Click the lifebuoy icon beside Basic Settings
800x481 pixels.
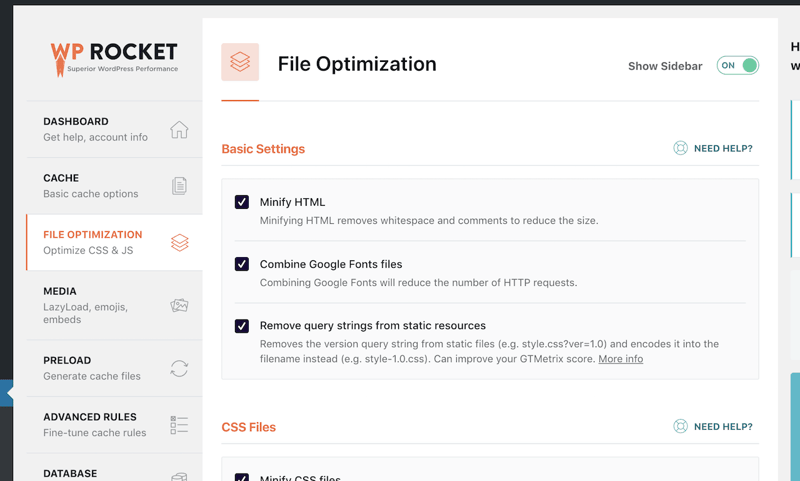680,148
